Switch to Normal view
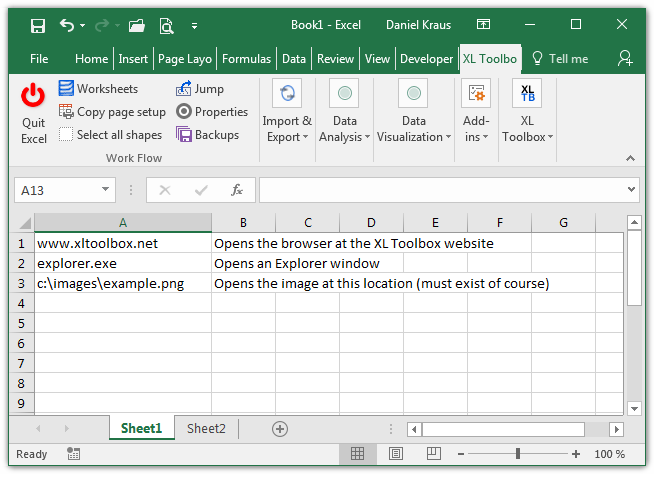The width and height of the screenshot is (655, 477). point(358,454)
